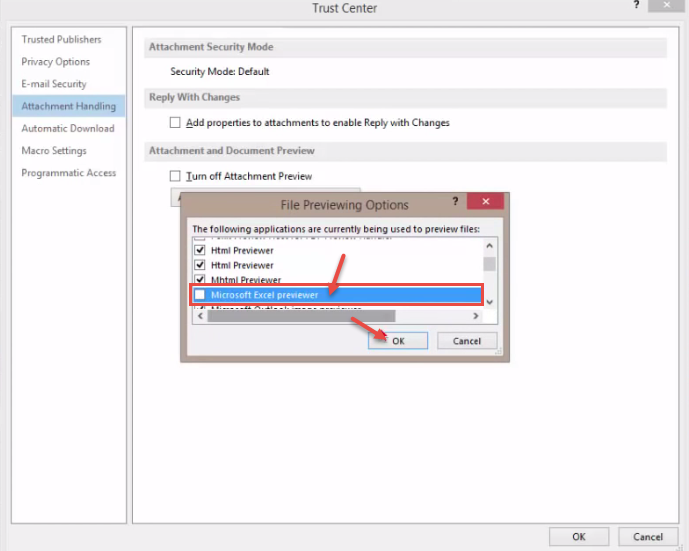Open Trusted Publishers section
The image size is (689, 551).
click(61, 40)
